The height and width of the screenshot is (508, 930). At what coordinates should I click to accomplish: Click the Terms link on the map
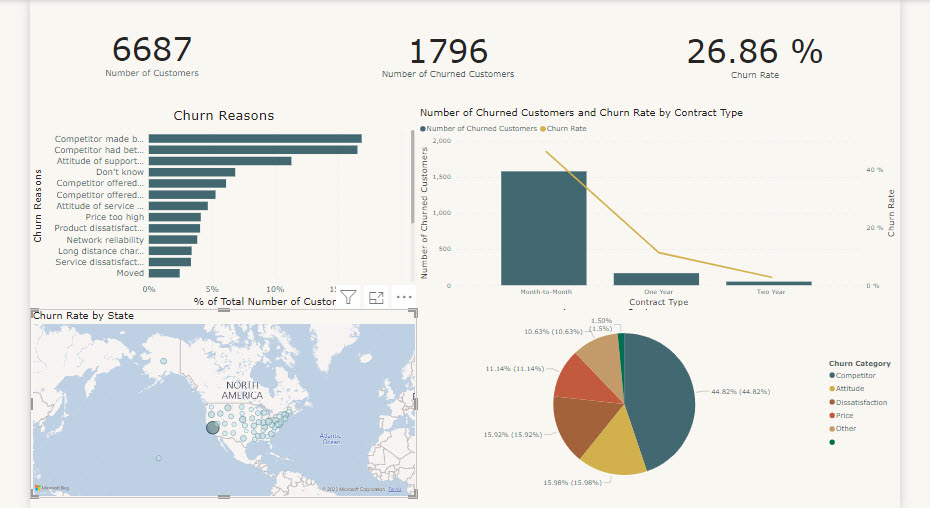tap(395, 489)
